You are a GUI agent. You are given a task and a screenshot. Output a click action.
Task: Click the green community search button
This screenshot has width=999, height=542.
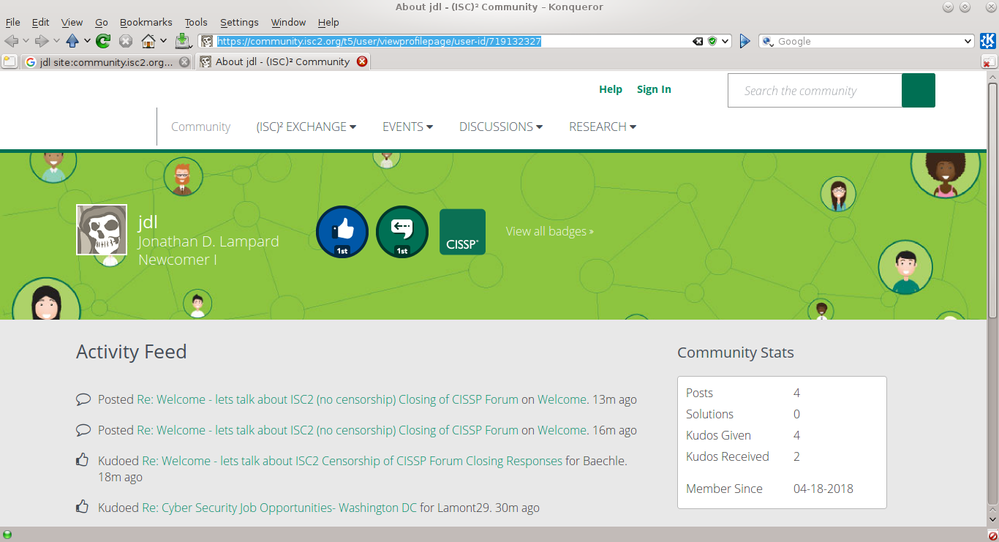[918, 90]
